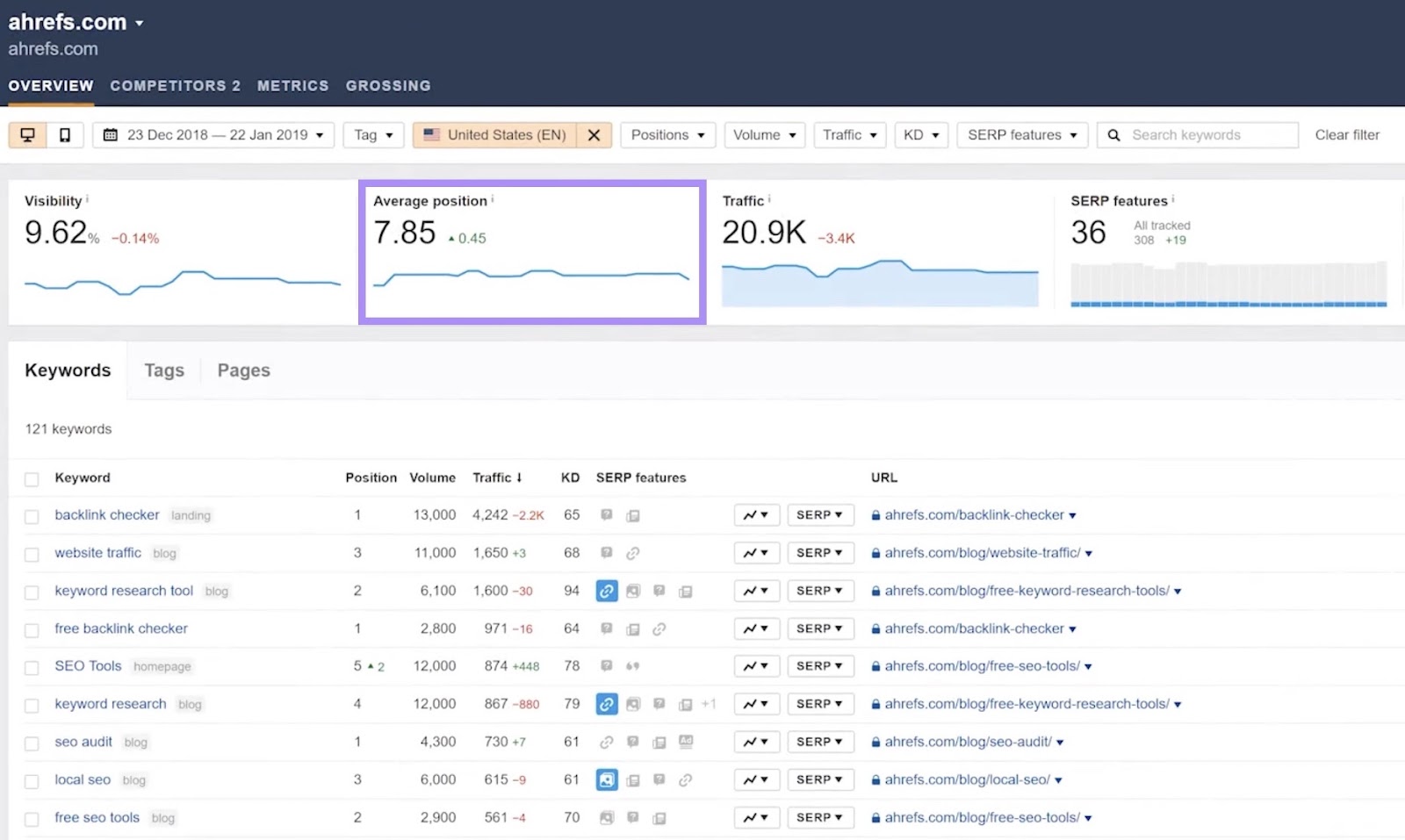The width and height of the screenshot is (1405, 840).
Task: Open the Volume filter dropdown
Action: click(x=764, y=134)
